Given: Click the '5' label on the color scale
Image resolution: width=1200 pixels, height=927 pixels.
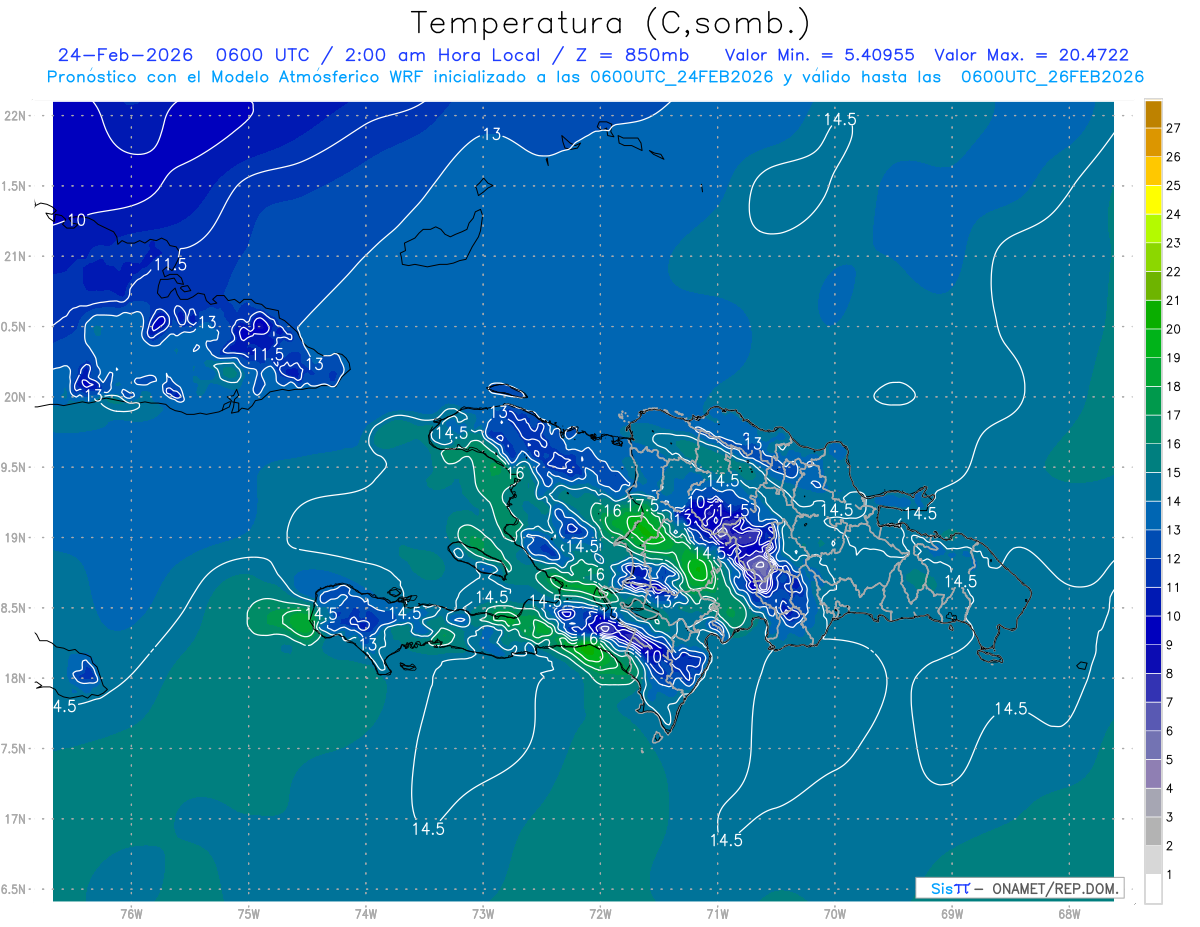Looking at the screenshot, I should click(x=1170, y=760).
